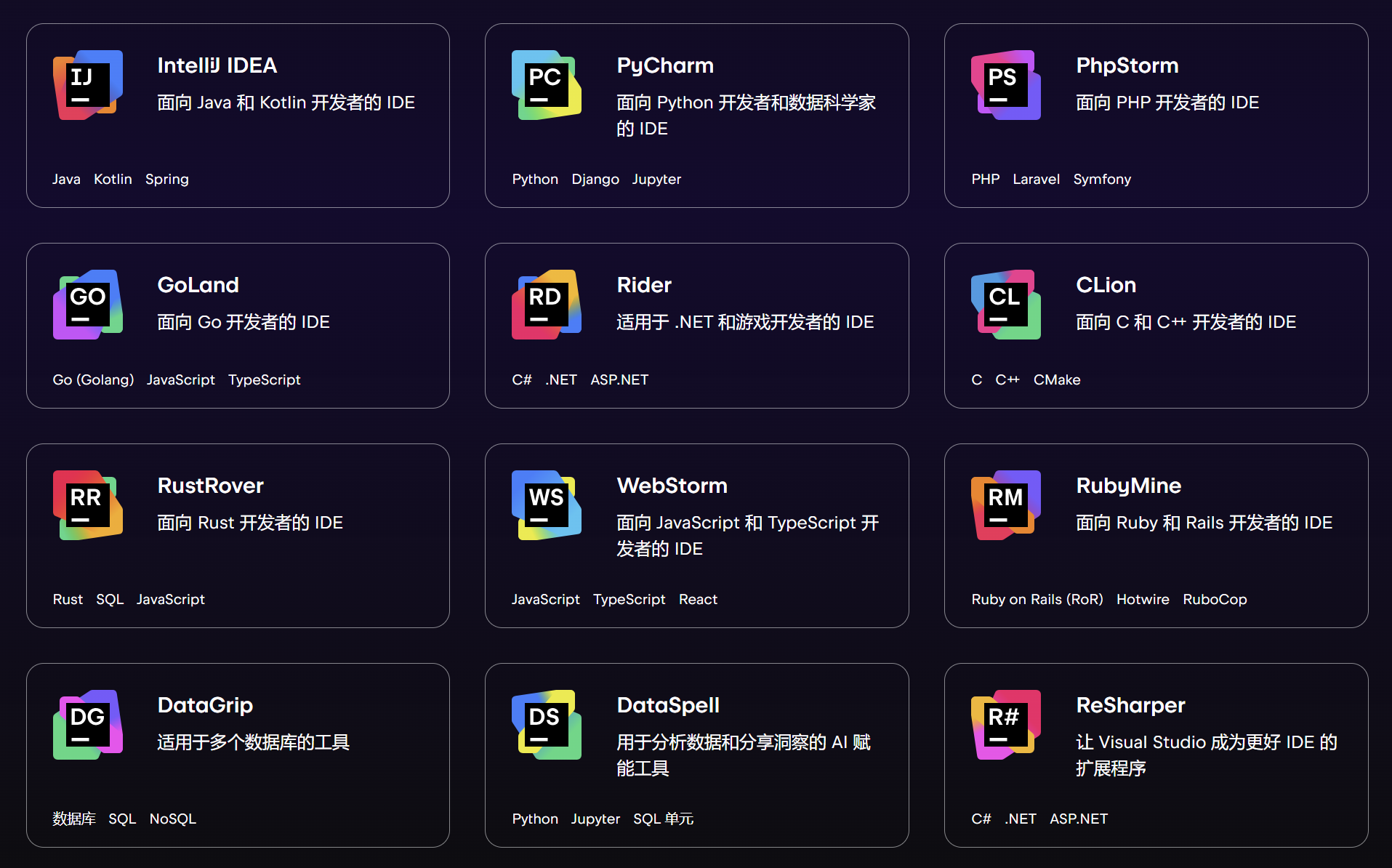Click the Rust tag in RustRover card

68,599
